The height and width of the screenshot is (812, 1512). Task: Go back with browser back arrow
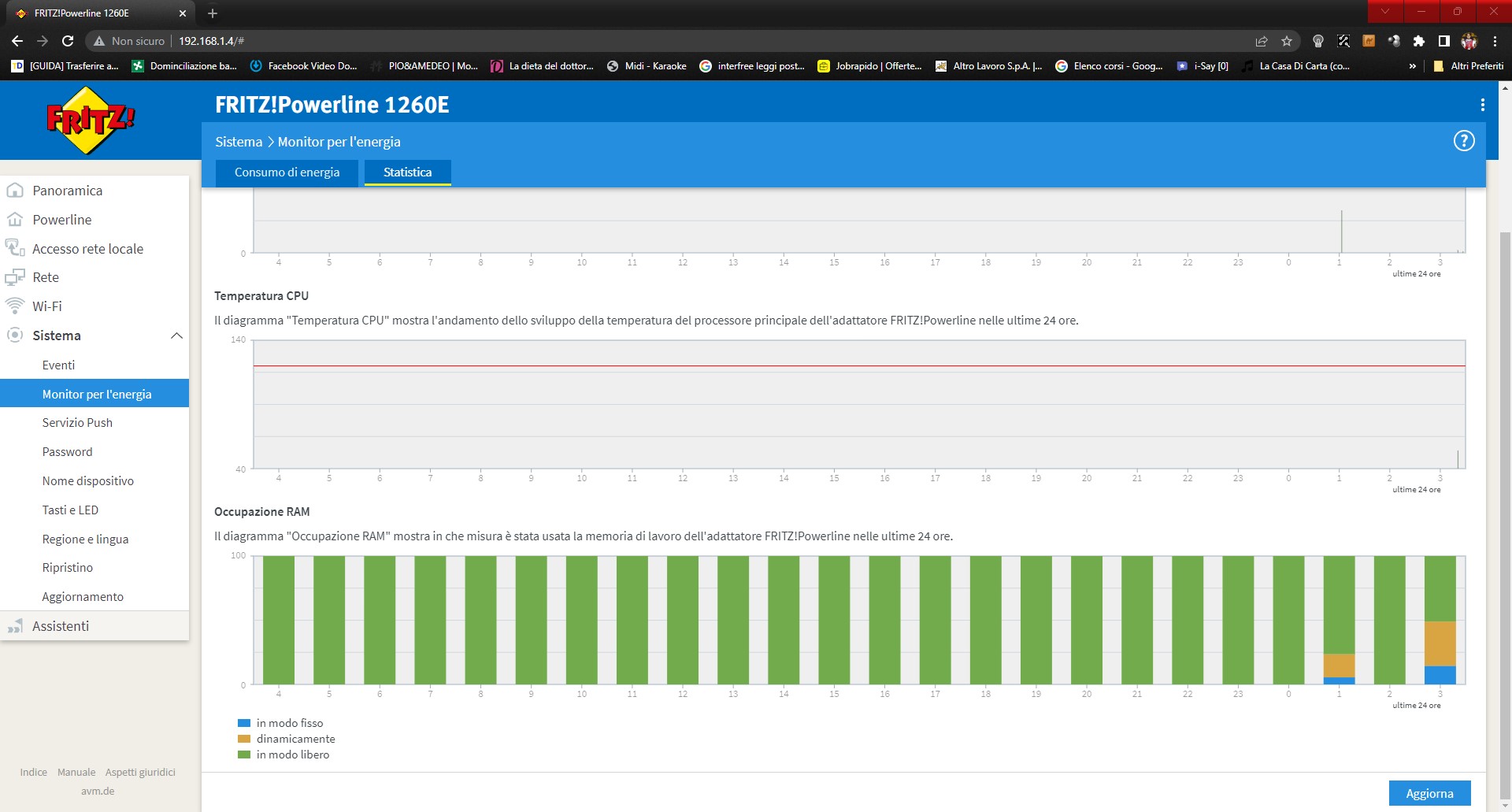point(17,41)
